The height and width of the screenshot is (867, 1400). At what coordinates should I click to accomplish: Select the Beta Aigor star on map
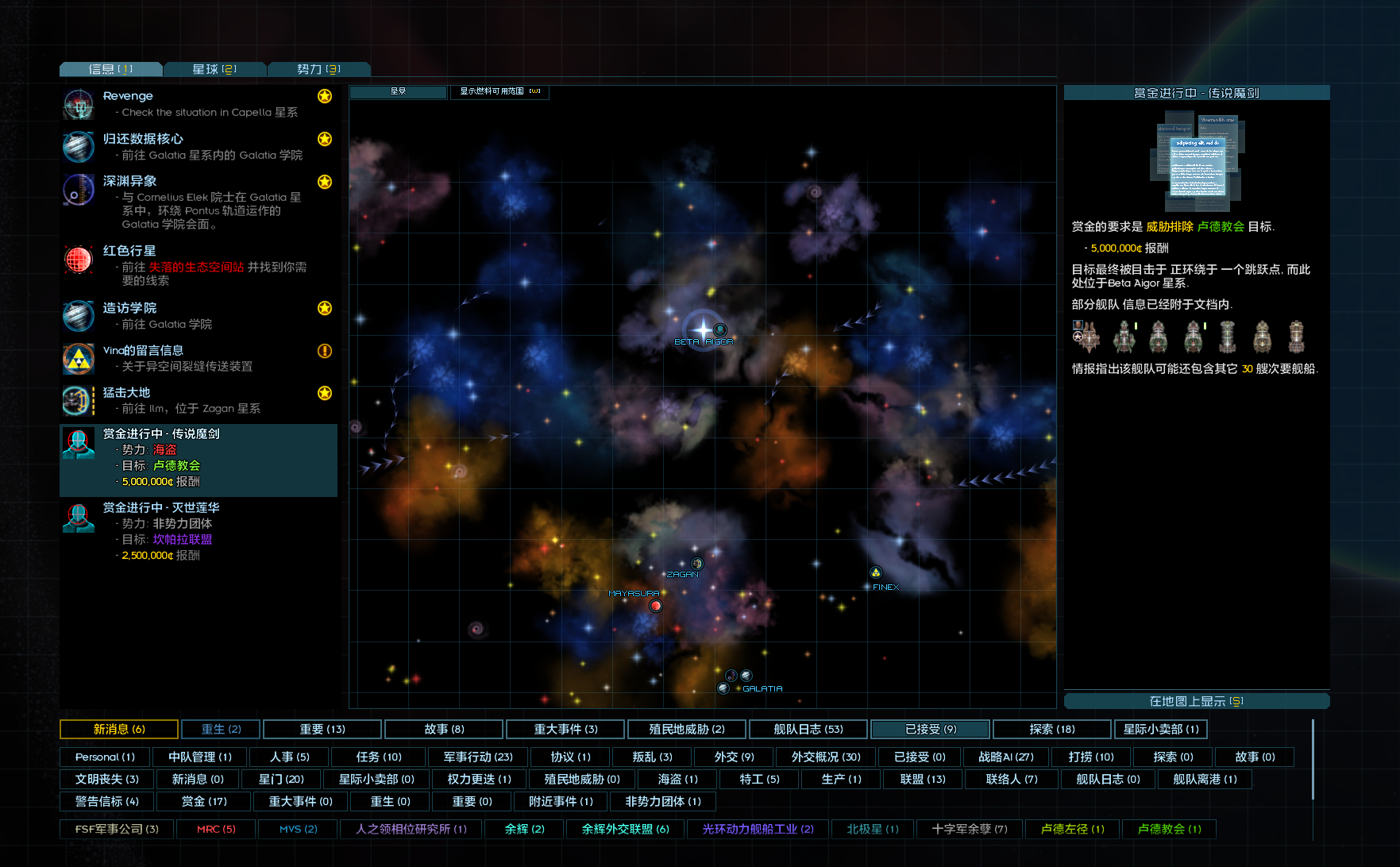(x=703, y=329)
